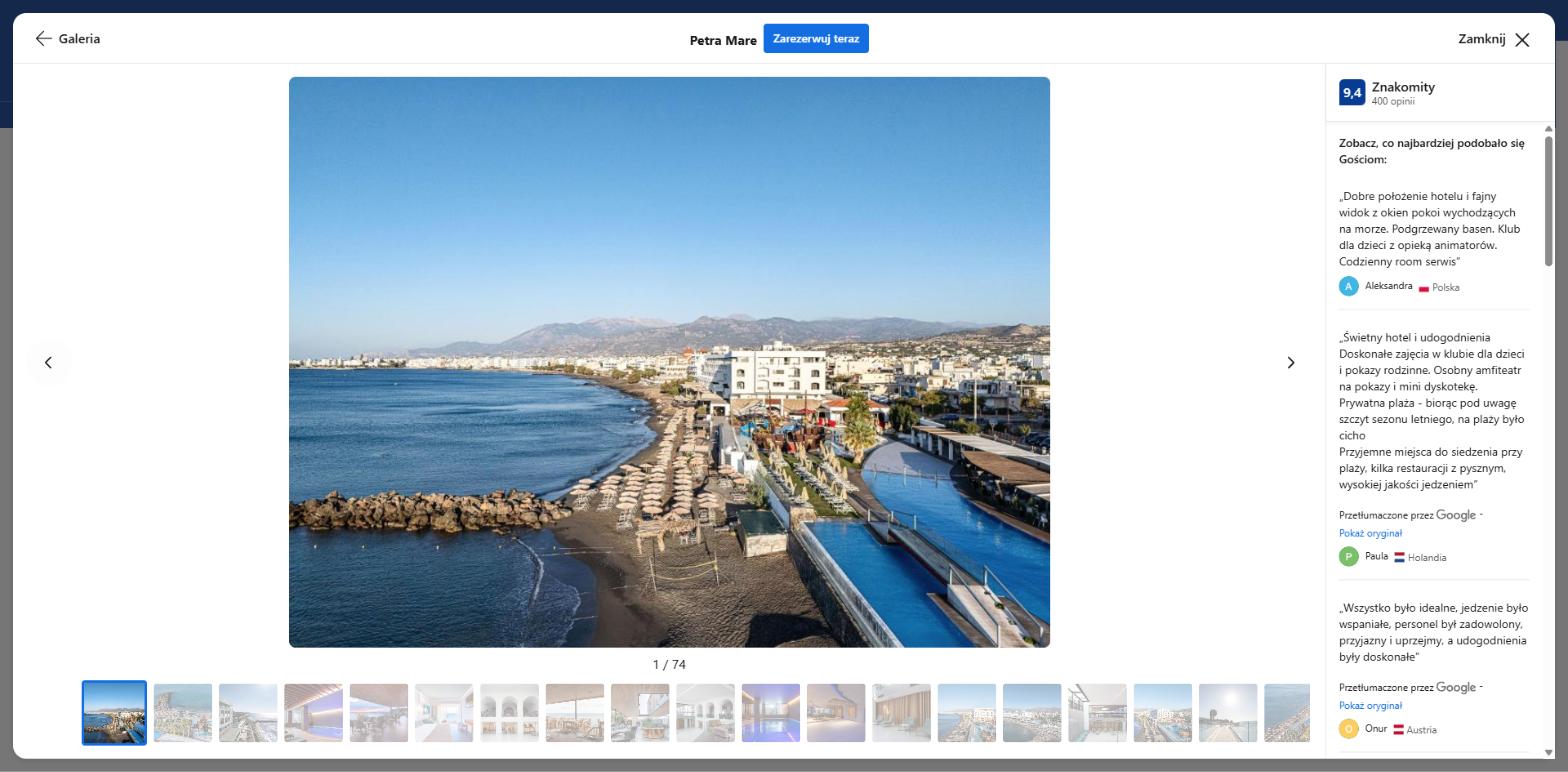Select the sixth thumbnail, bright hotel room
Viewport: 1568px width, 772px height.
(444, 713)
